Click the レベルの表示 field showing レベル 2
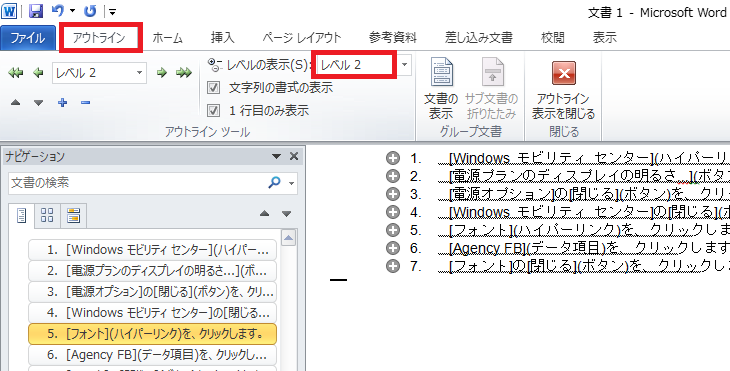The width and height of the screenshot is (730, 371). tap(356, 65)
